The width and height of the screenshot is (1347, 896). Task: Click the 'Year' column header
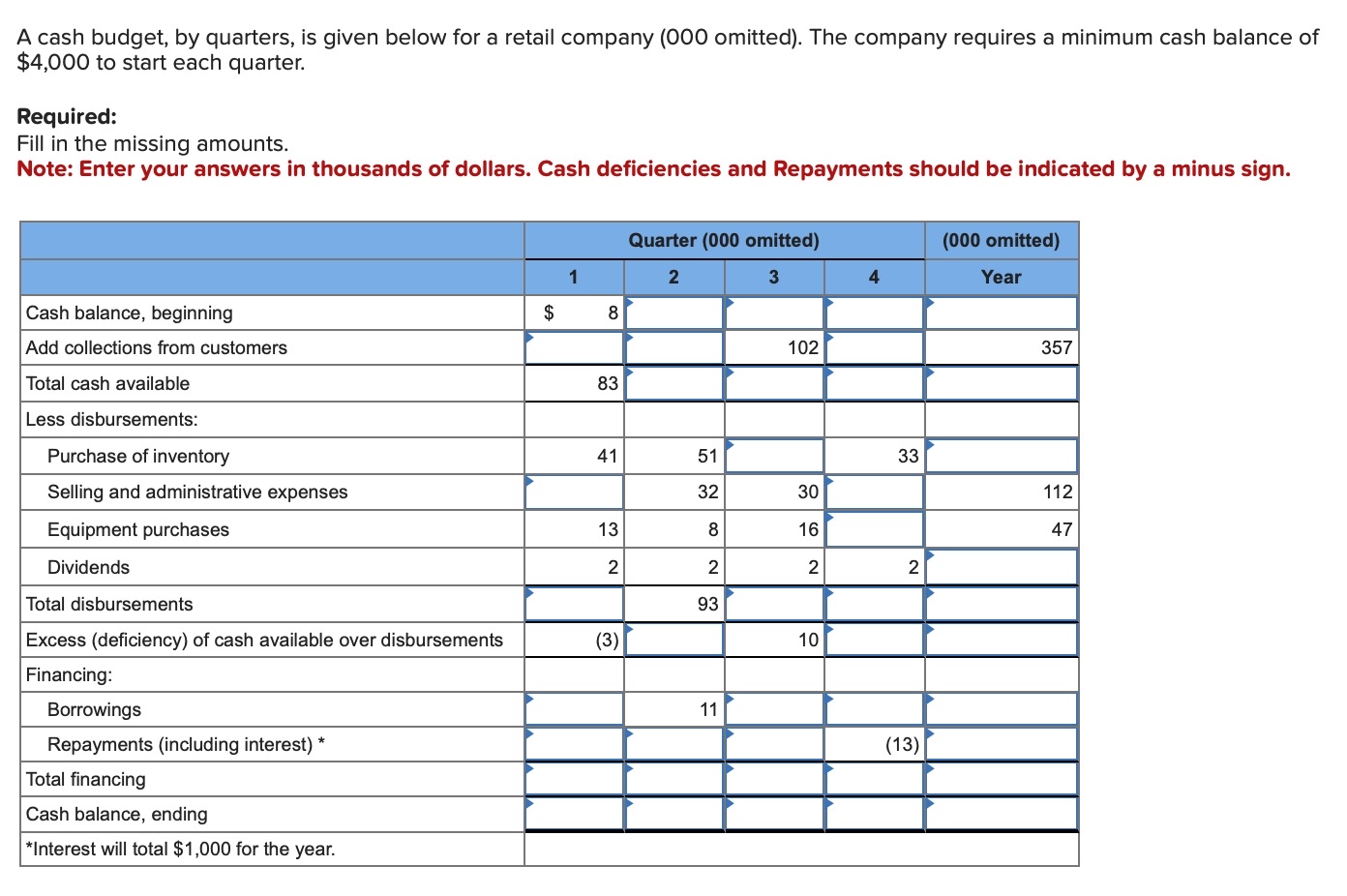1001,277
